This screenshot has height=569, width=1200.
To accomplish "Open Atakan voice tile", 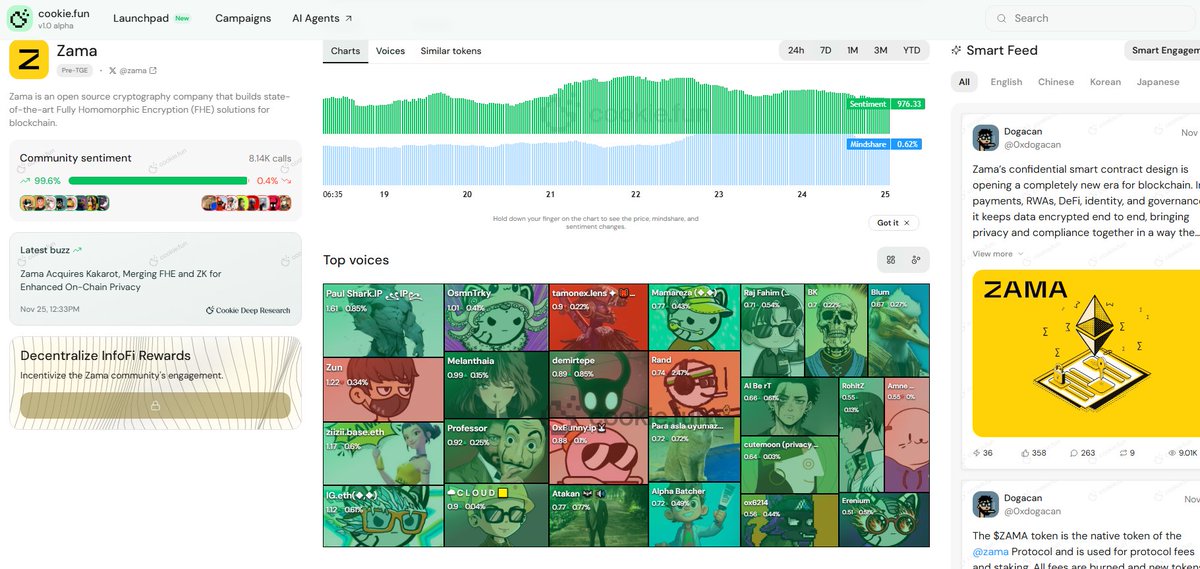I will point(598,516).
